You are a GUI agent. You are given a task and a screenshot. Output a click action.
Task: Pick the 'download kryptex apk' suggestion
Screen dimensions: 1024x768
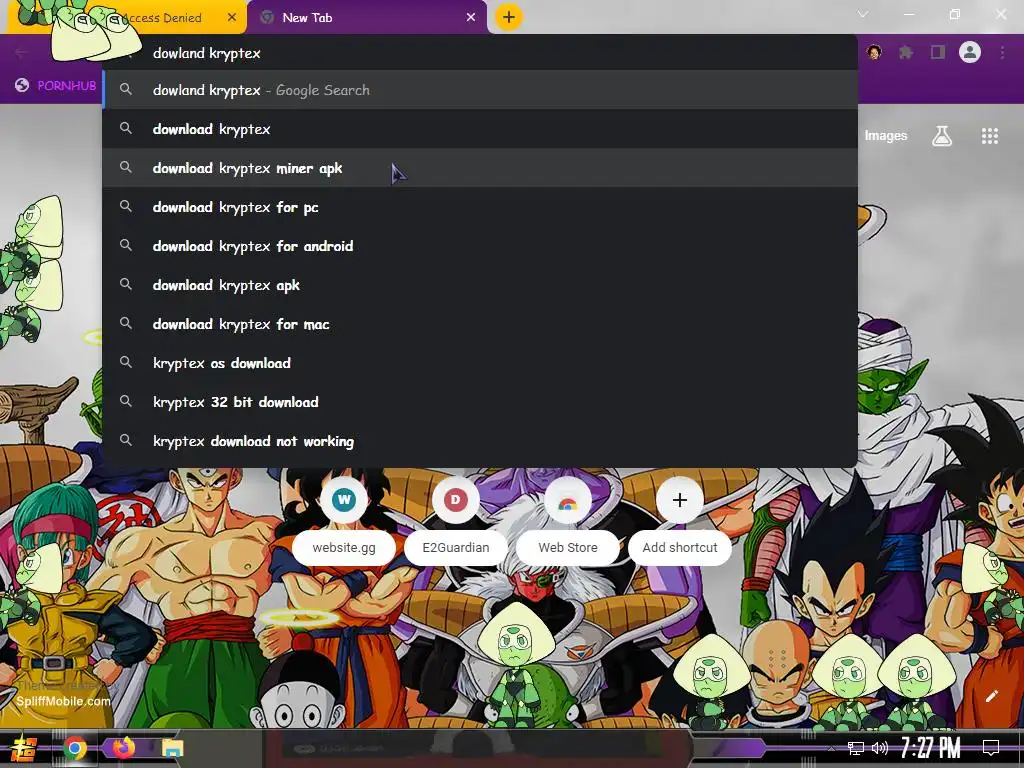[x=480, y=285]
